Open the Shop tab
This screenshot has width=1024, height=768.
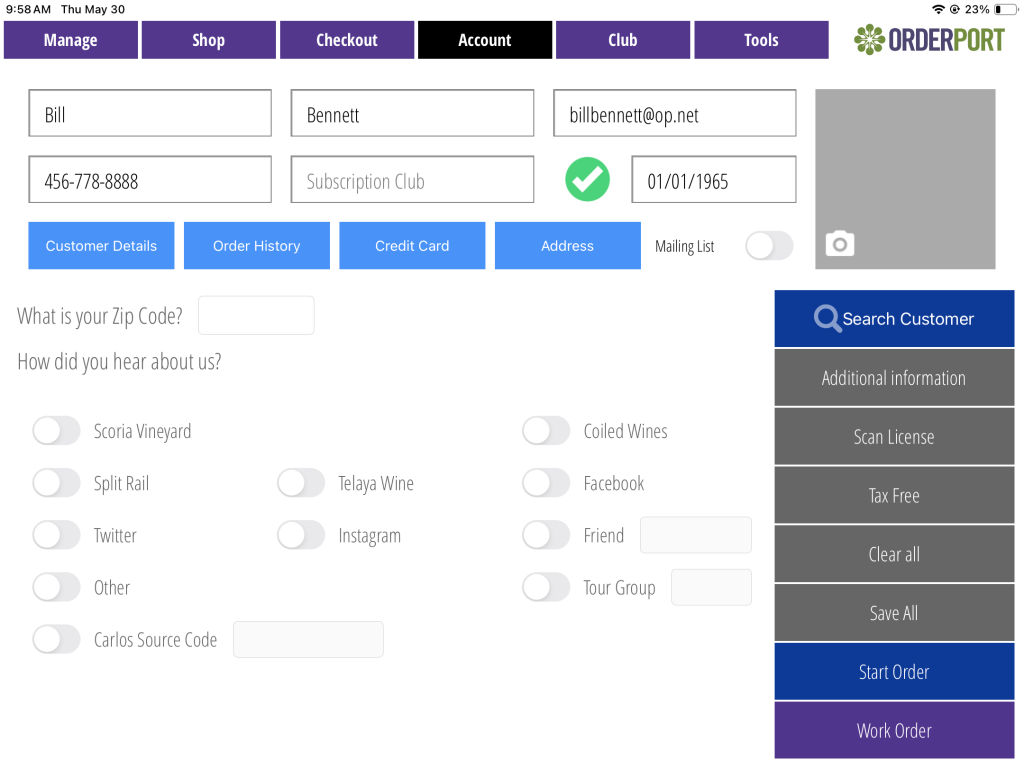click(208, 40)
